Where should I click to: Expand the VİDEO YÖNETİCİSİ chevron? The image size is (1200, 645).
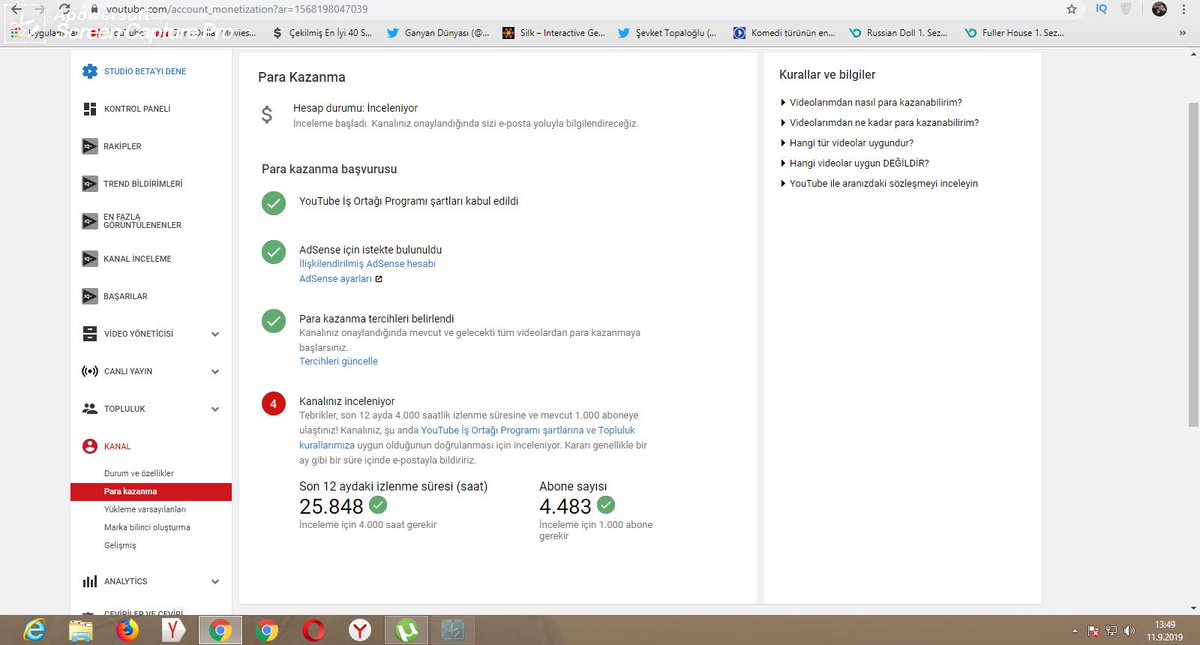[x=215, y=334]
